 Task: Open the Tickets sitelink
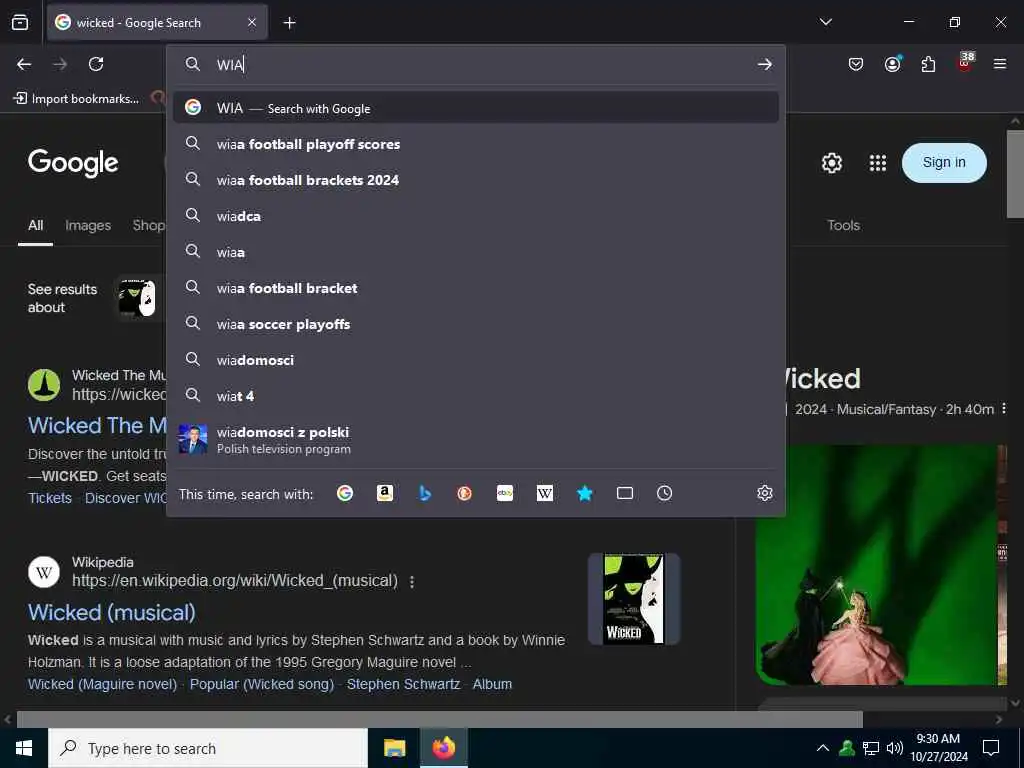(50, 498)
